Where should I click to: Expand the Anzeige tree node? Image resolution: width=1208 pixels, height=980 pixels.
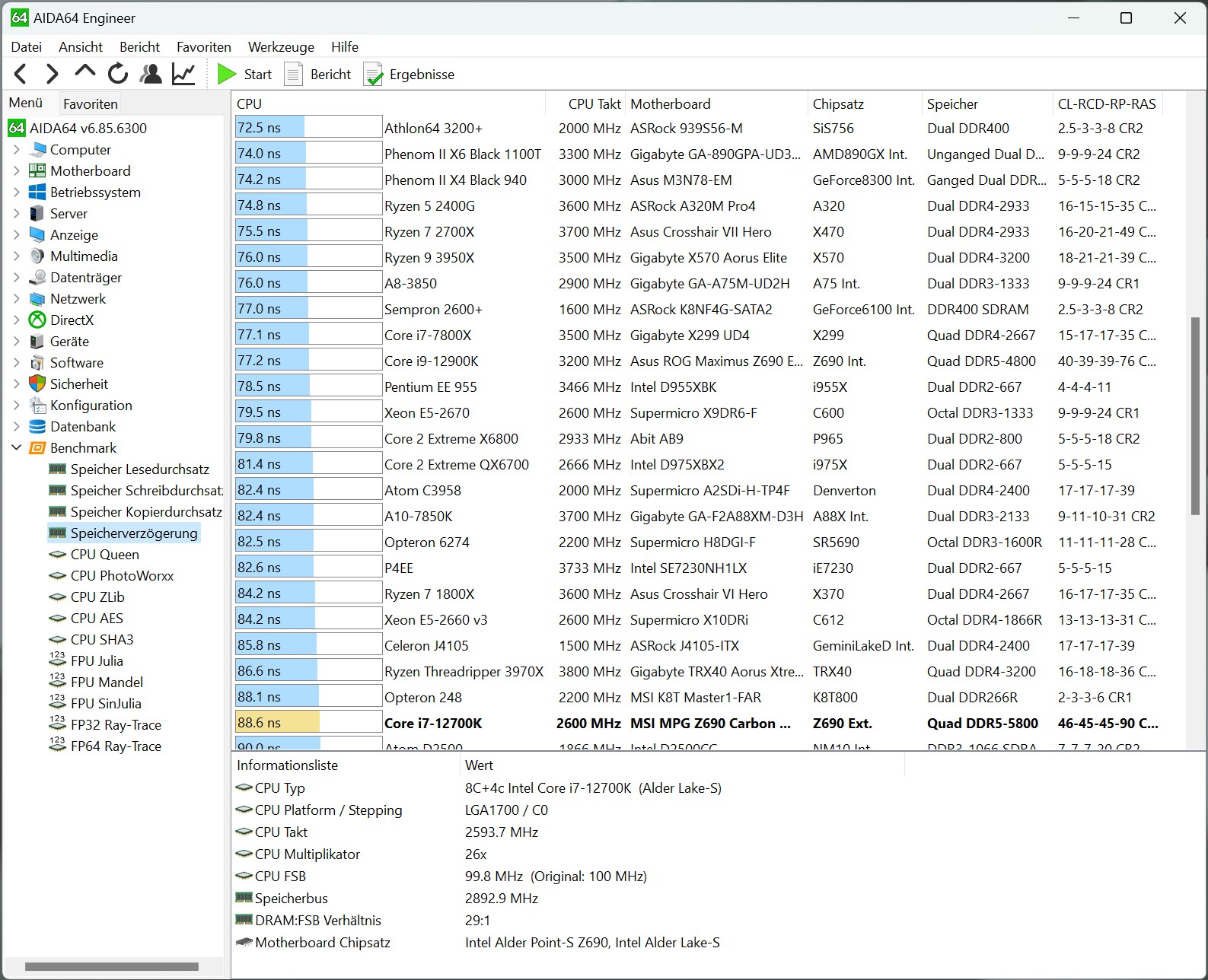pos(17,235)
